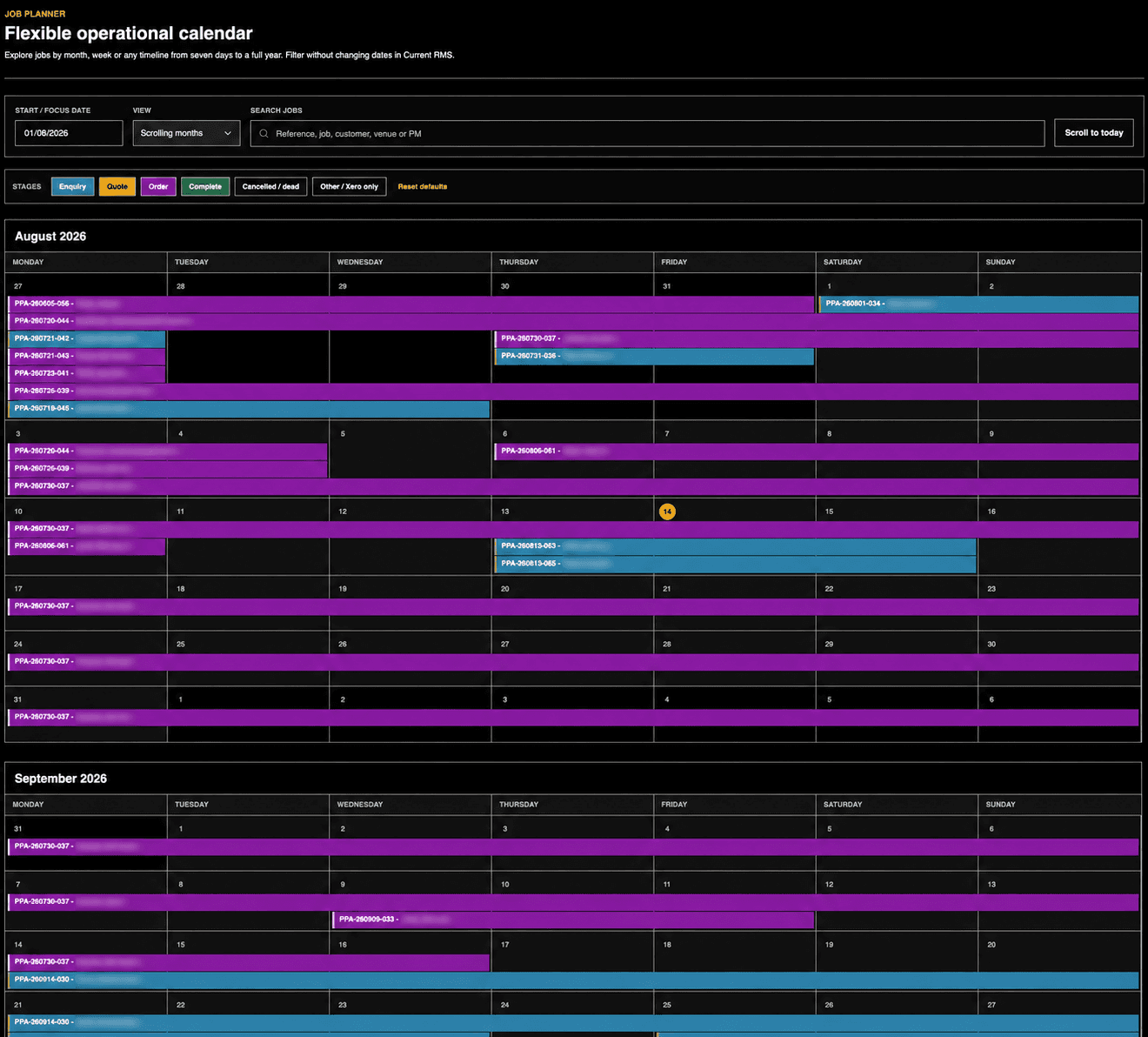The image size is (1148, 1037).
Task: Open PPA-260914-030 bar in week of September 14
Action: point(573,979)
